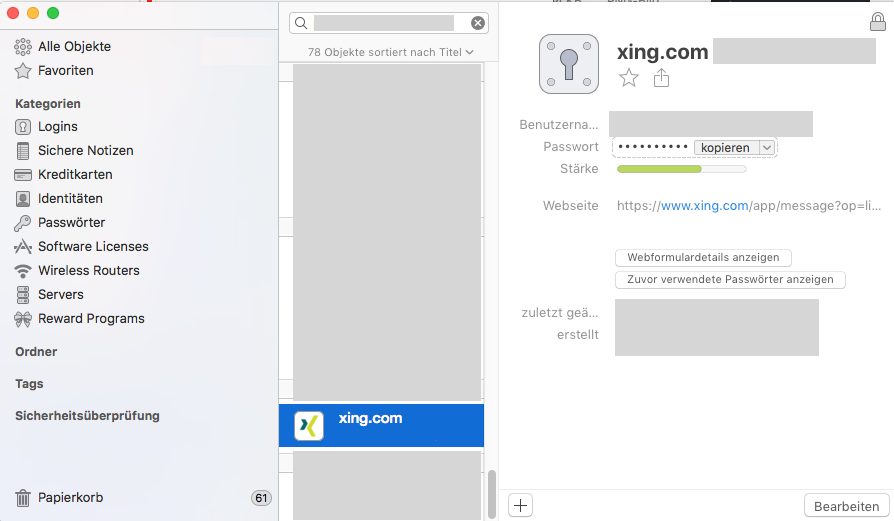This screenshot has height=521, width=894.
Task: Click the item list scrollbar
Action: (x=492, y=494)
